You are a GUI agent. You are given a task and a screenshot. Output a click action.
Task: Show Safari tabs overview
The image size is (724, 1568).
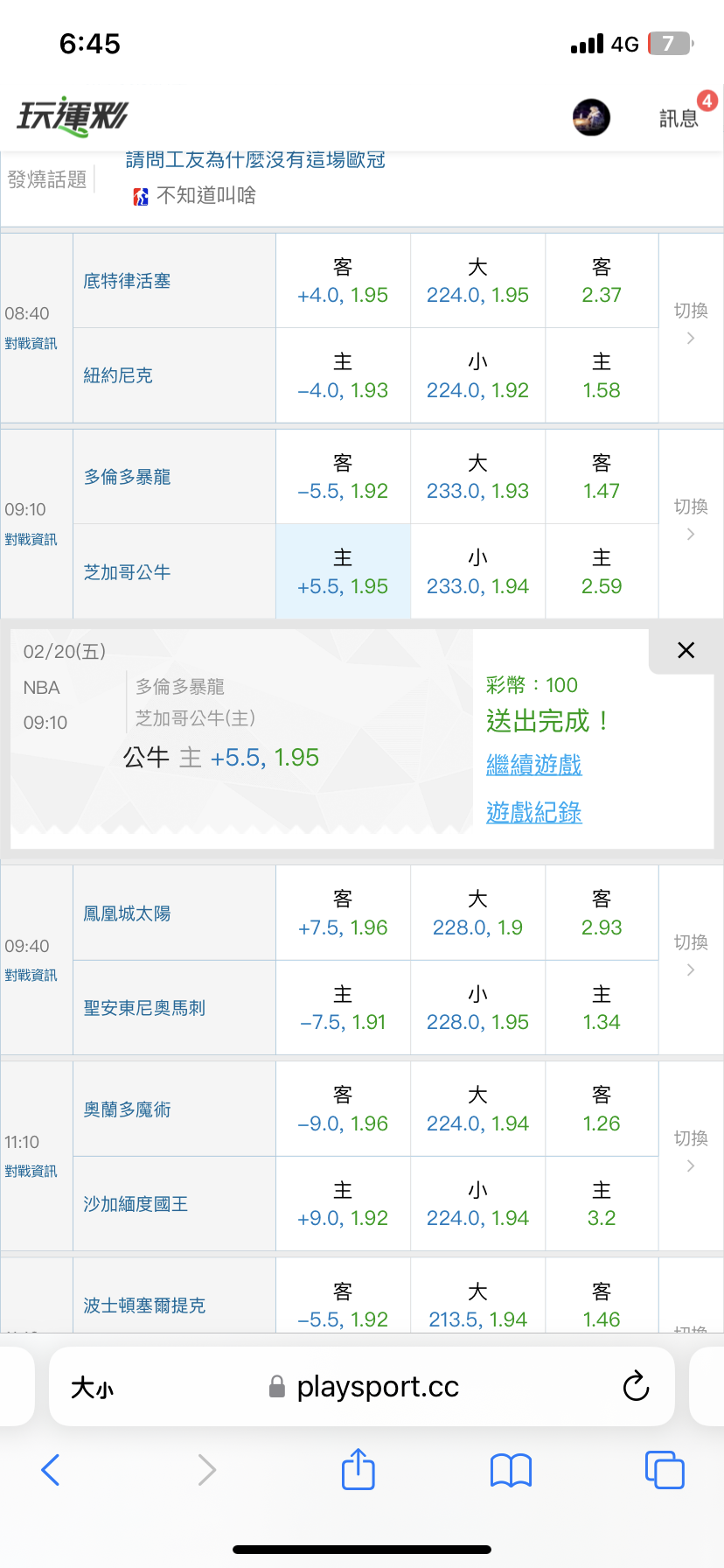coord(664,1469)
